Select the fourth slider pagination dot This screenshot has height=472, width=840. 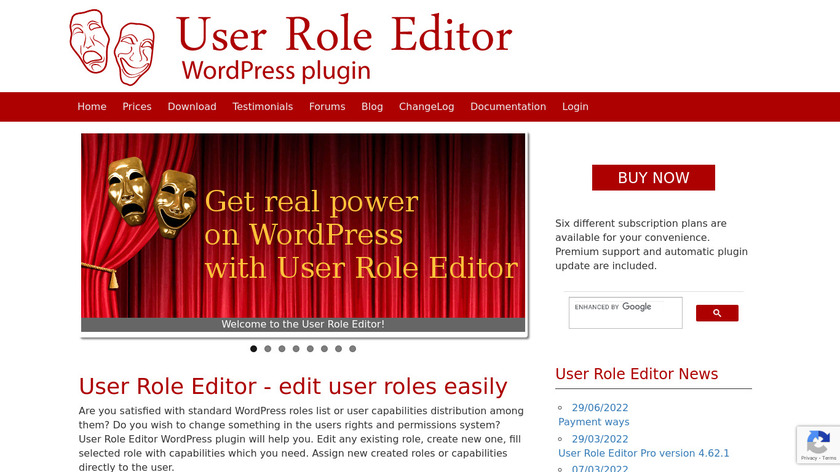click(296, 349)
